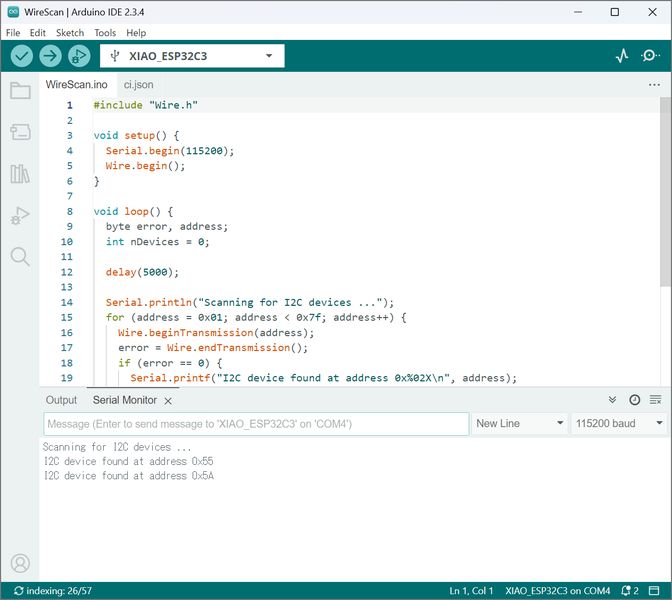Image resolution: width=672 pixels, height=600 pixels.
Task: Open the Sketchbook folder sidebar icon
Action: (x=20, y=90)
